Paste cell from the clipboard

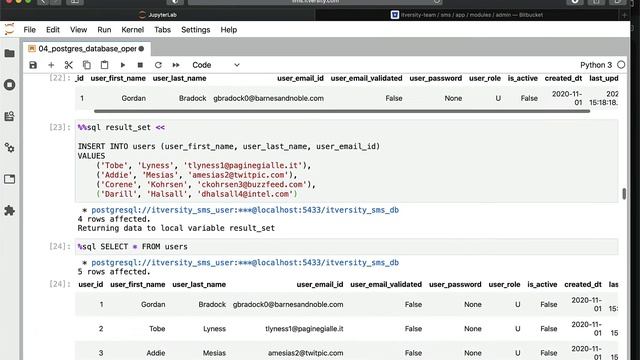[x=104, y=65]
